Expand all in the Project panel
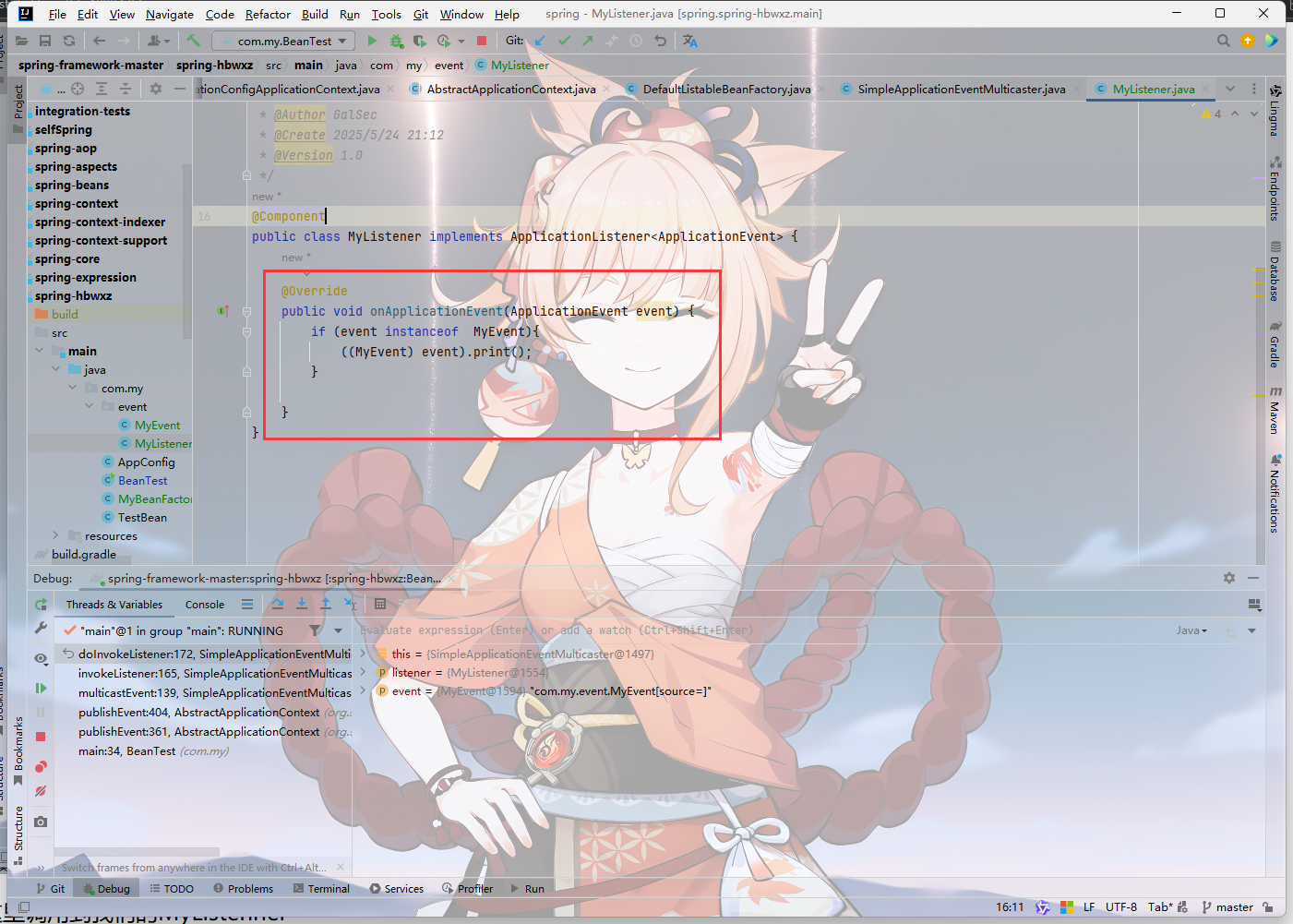 (102, 89)
